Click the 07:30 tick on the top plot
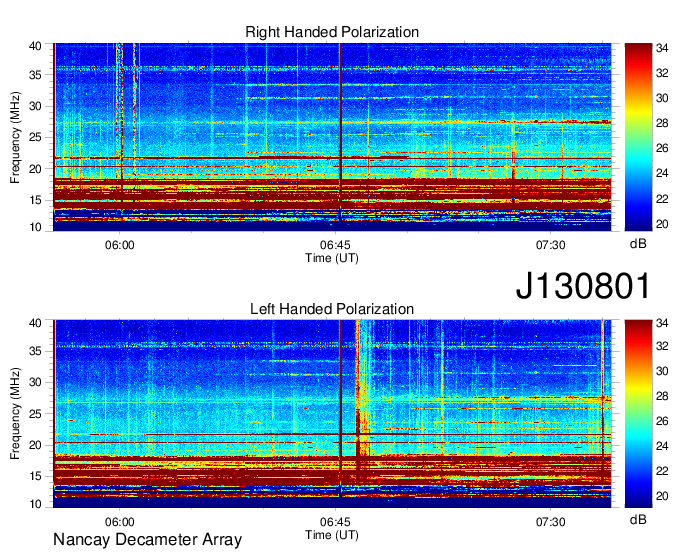680x552 pixels. pyautogui.click(x=550, y=245)
